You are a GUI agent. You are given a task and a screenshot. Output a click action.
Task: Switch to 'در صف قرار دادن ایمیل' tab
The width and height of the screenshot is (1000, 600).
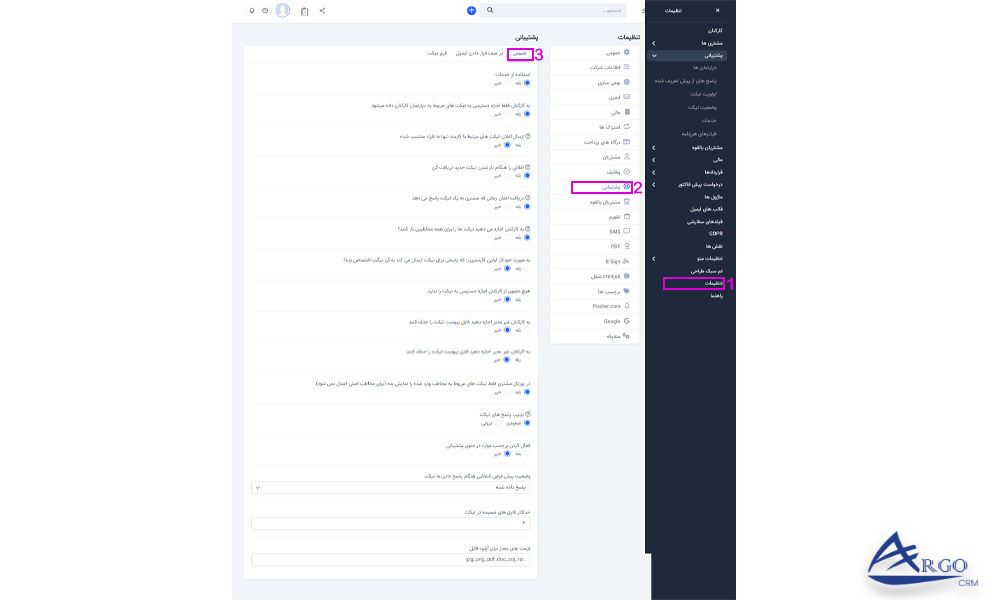coord(480,53)
